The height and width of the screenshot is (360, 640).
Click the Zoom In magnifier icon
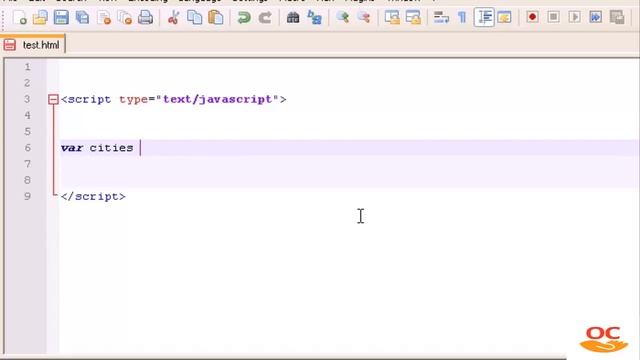pyautogui.click(x=342, y=18)
